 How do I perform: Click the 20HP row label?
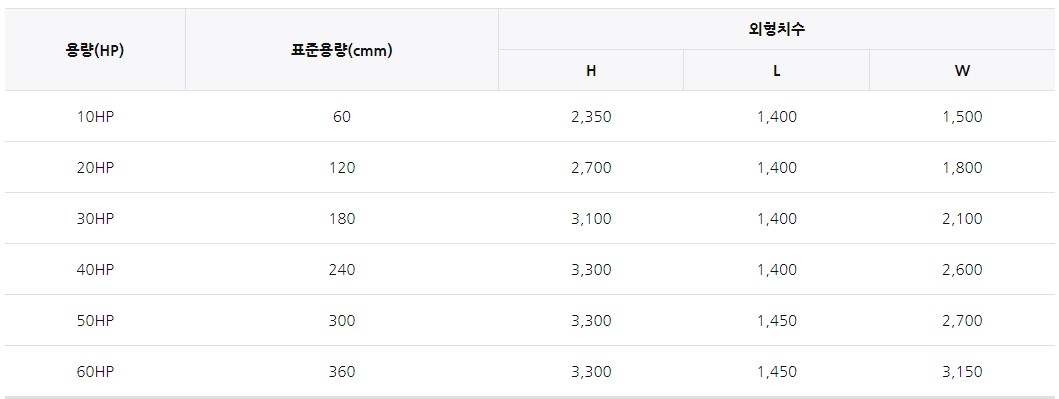coord(95,167)
